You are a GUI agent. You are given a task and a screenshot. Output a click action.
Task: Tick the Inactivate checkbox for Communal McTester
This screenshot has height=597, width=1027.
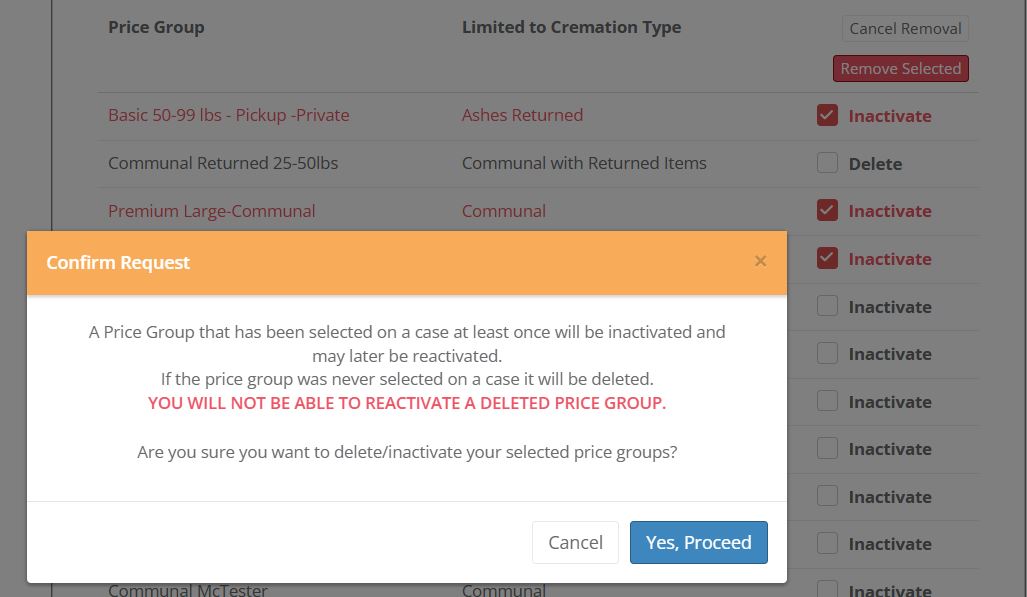[x=827, y=590]
